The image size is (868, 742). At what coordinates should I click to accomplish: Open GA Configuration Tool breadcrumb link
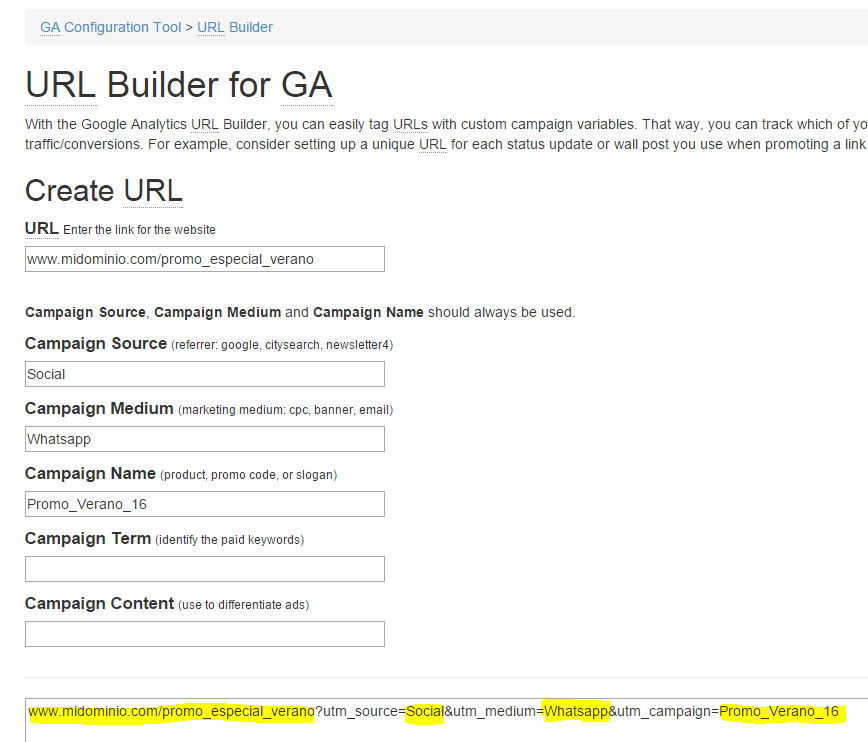111,27
